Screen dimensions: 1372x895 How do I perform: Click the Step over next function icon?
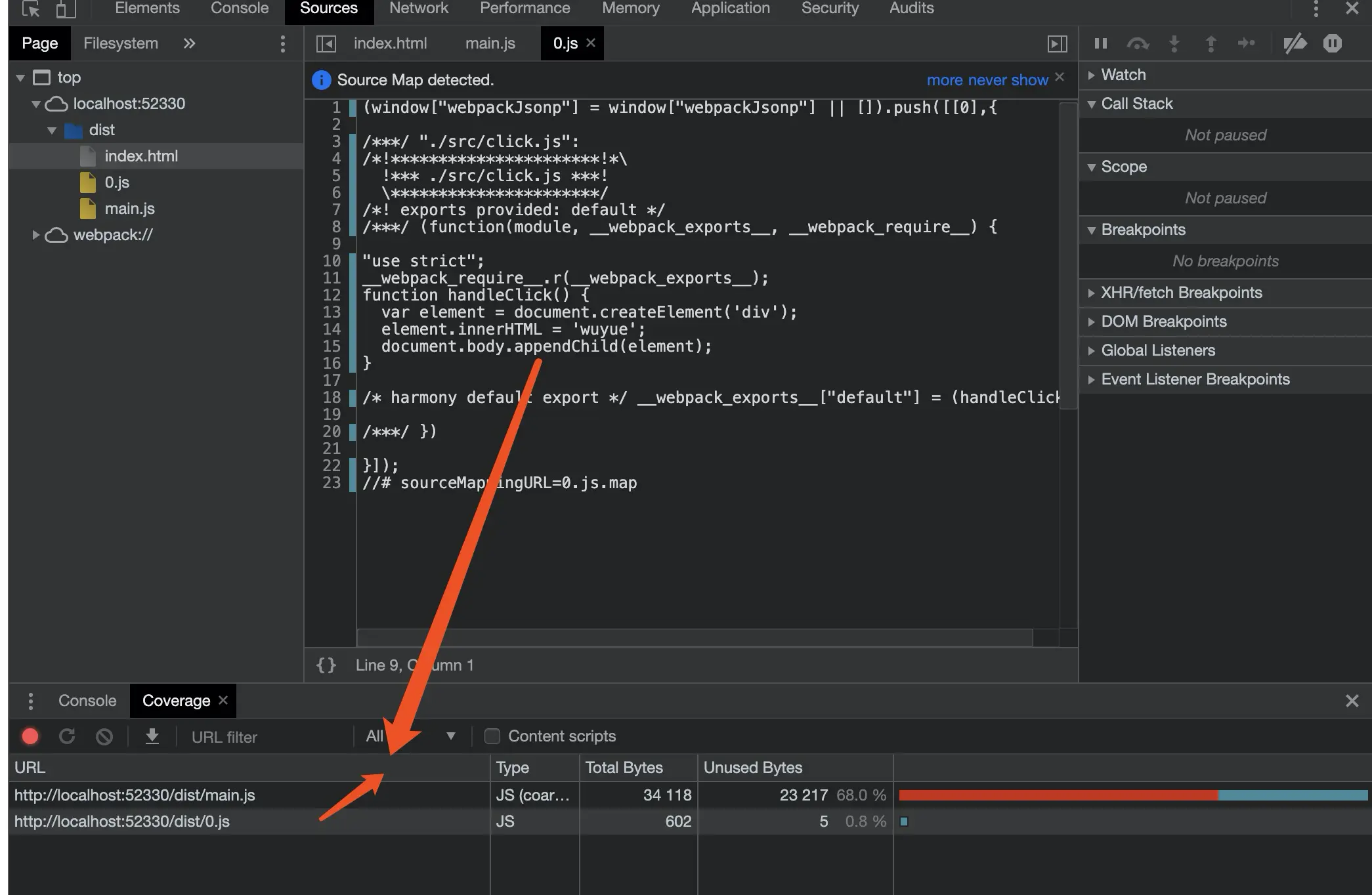pyautogui.click(x=1138, y=44)
